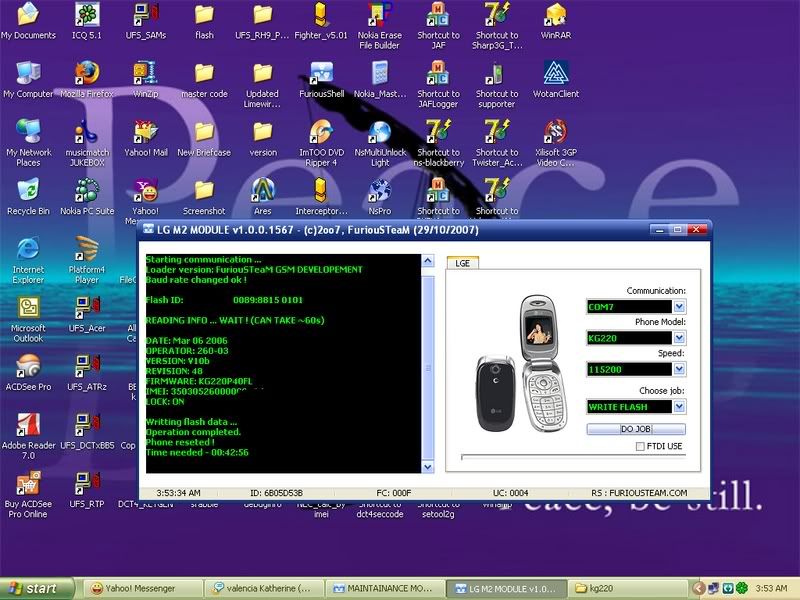Click the ID: 6B05D53B status entry

[276, 493]
